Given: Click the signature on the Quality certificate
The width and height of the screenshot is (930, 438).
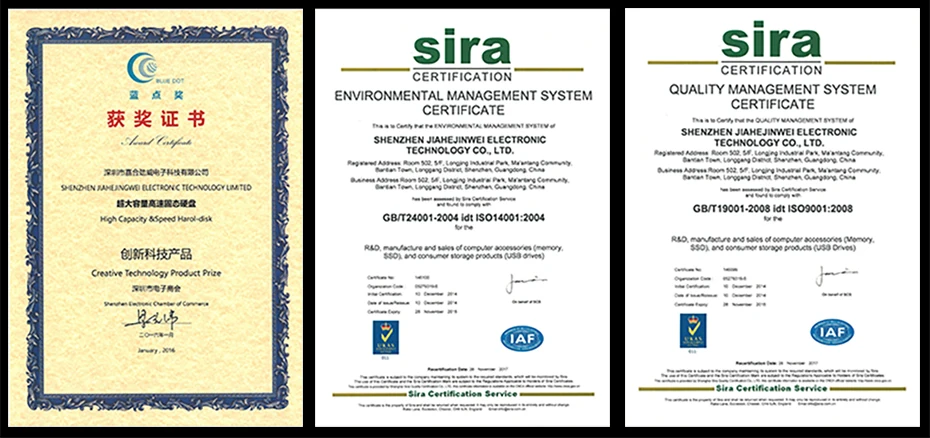Looking at the screenshot, I should (835, 277).
